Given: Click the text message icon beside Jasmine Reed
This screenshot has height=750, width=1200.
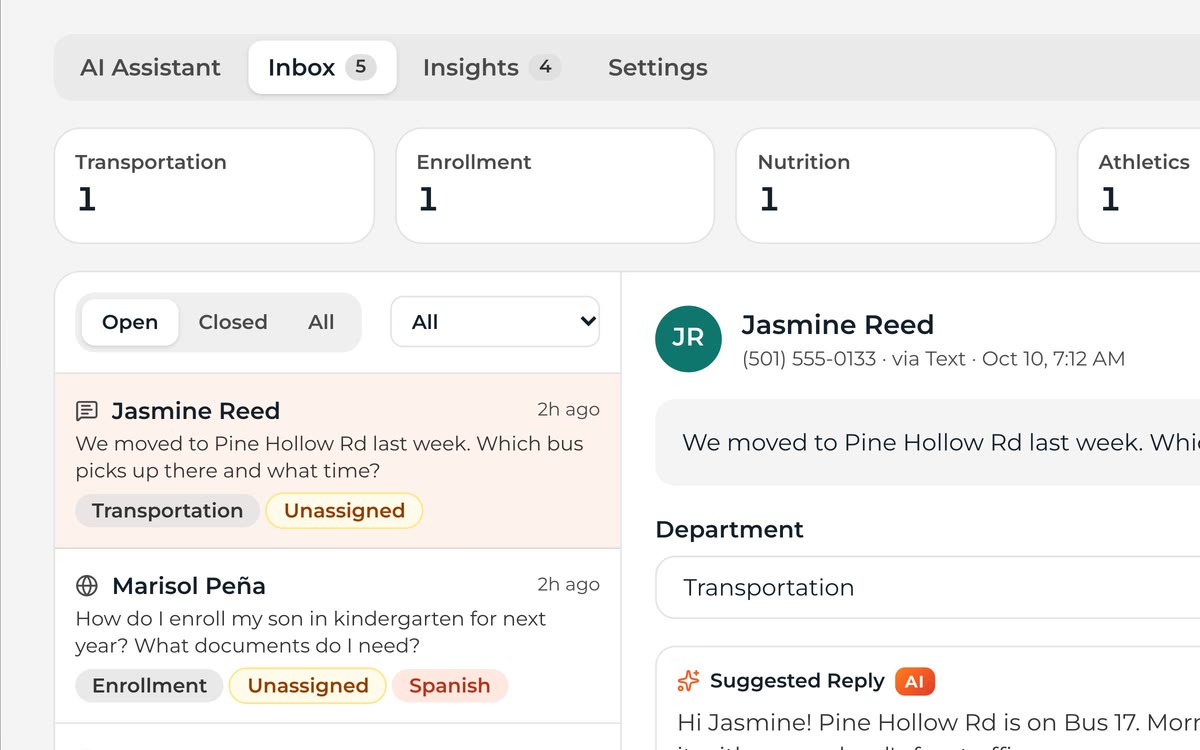Looking at the screenshot, I should 87,411.
